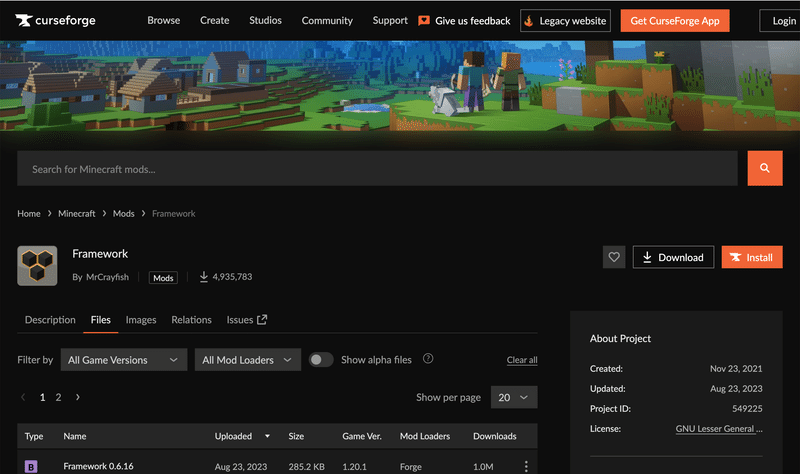Open the Support menu
The width and height of the screenshot is (800, 474).
pos(390,20)
